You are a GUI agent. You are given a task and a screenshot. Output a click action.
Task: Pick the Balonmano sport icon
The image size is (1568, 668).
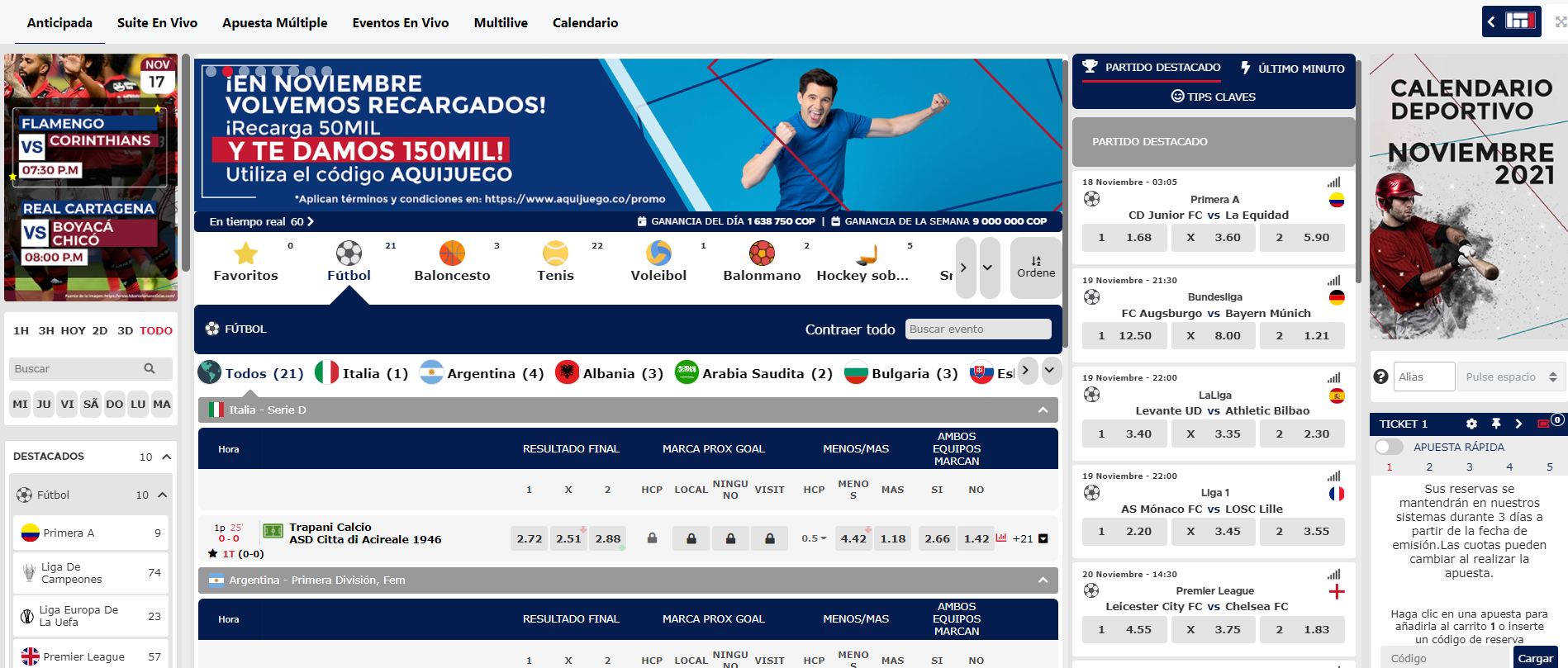click(x=762, y=253)
